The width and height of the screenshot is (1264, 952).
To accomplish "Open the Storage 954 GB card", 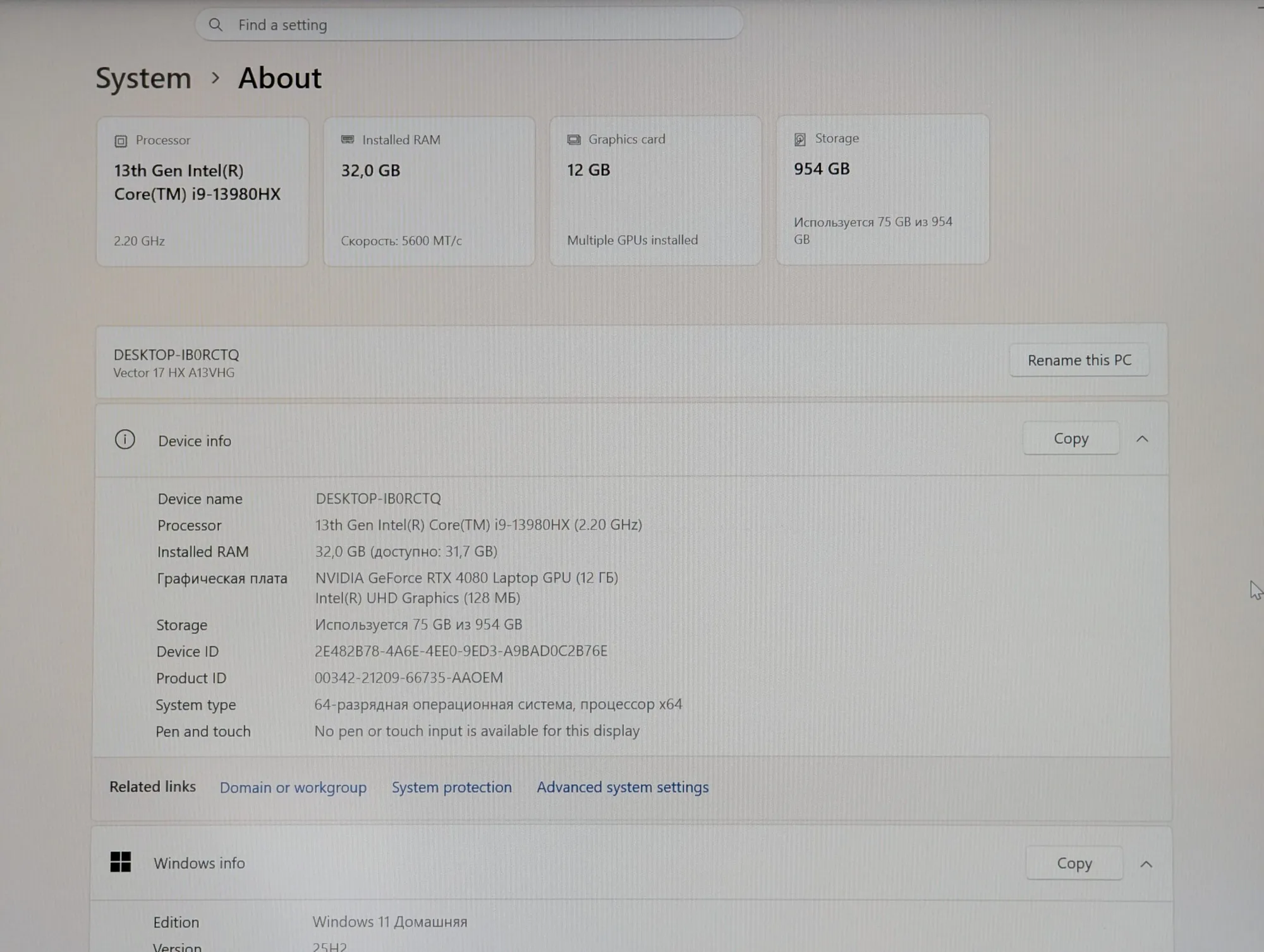I will coord(882,190).
